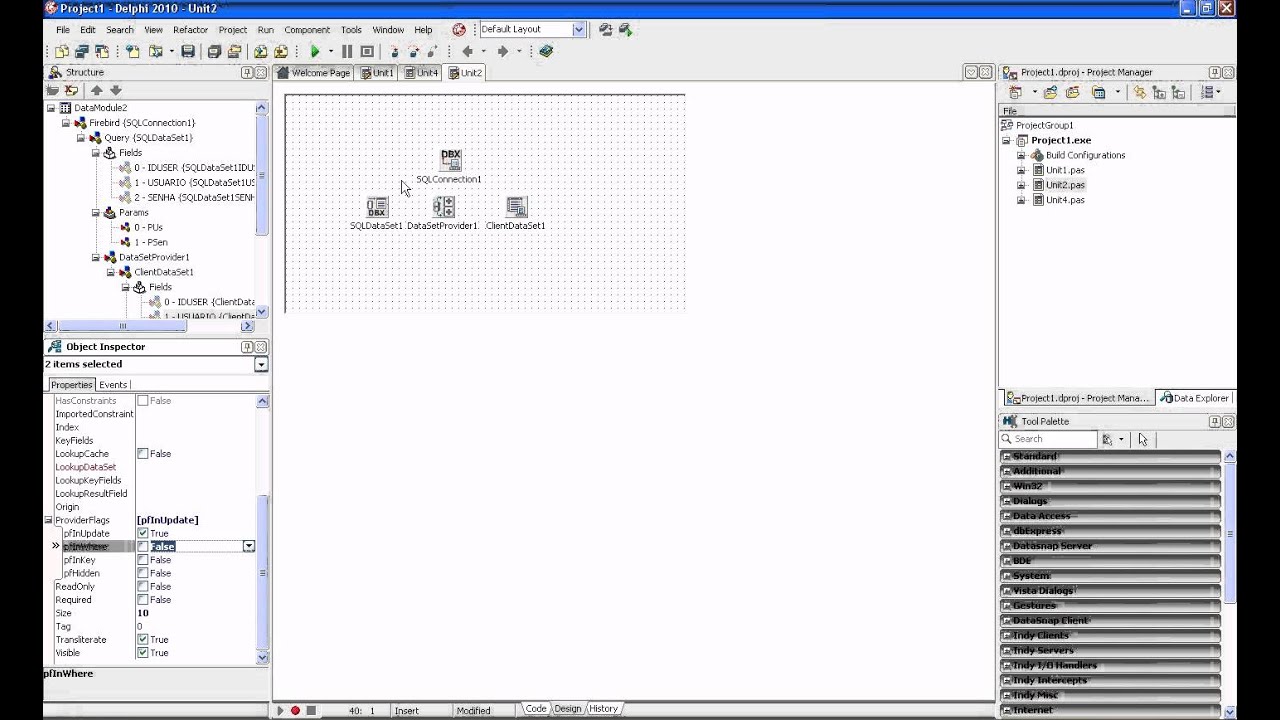Click the Open Project icon in toolbar
Screen dimensions: 1280x720
[x=234, y=51]
